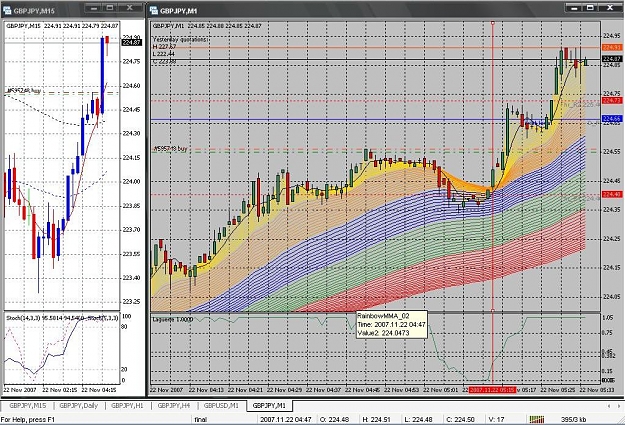Maximize the GBPJPY,M15 chart window
625x425 pixels.
pyautogui.click(x=110, y=8)
